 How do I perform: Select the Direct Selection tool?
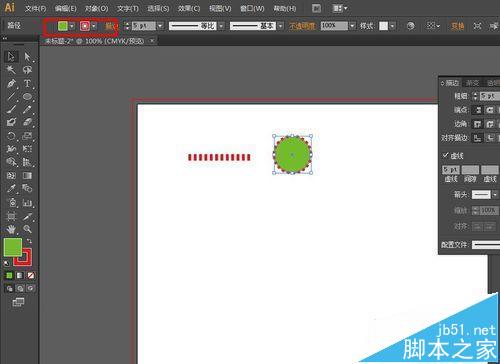coord(27,57)
